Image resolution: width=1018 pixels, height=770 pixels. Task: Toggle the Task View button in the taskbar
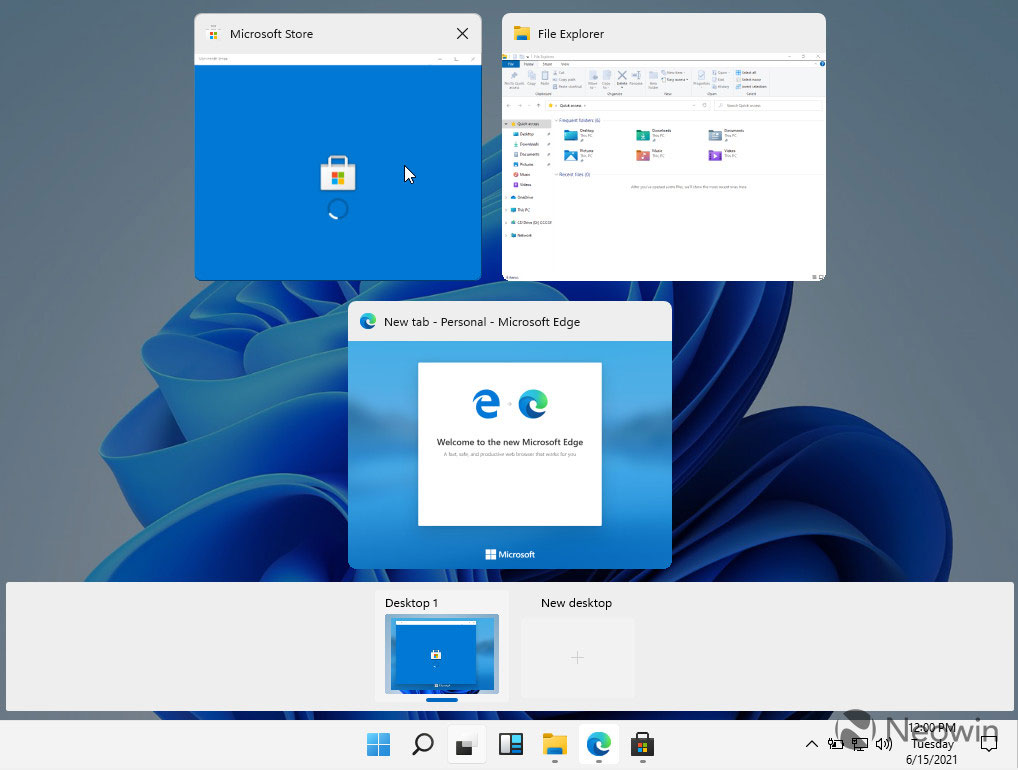[x=466, y=744]
